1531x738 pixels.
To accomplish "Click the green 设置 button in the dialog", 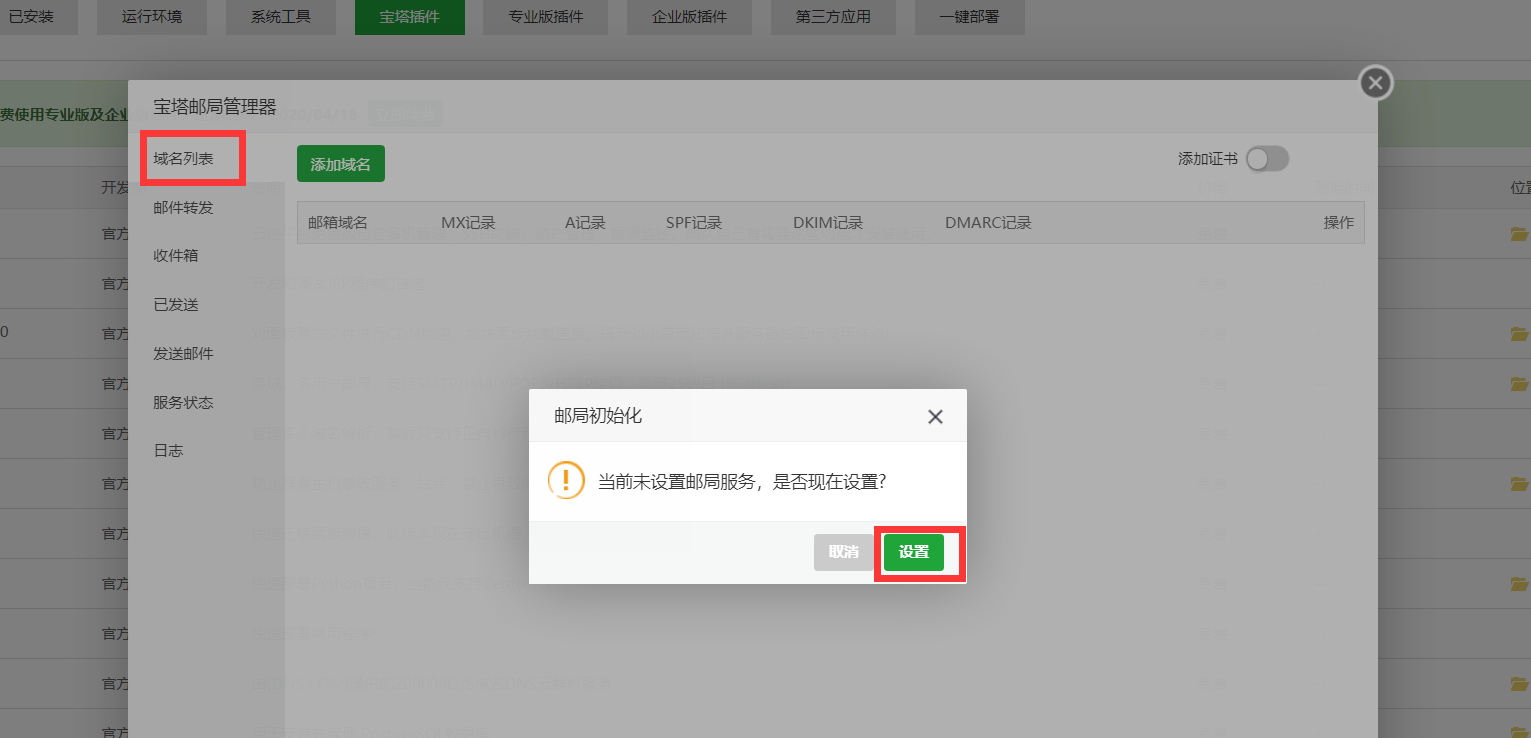I will 914,552.
